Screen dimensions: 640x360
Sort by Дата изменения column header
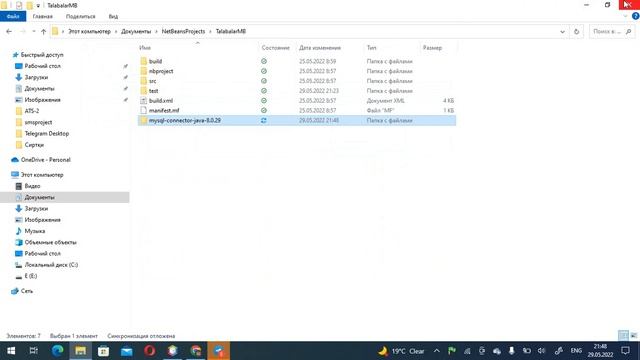point(320,48)
